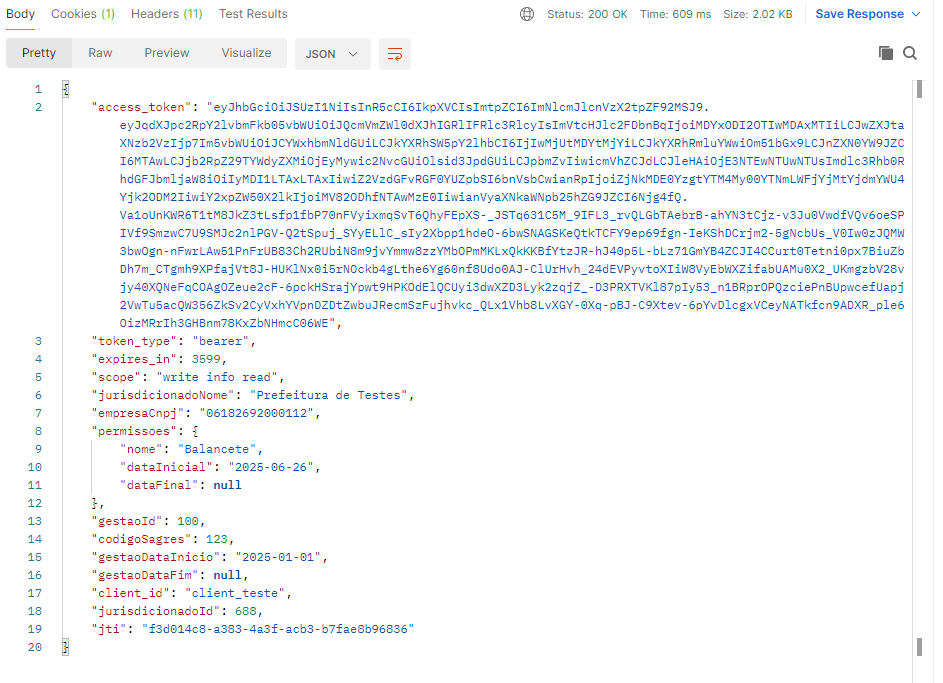Click the "access_token" key
The width and height of the screenshot is (943, 683).
tap(141, 107)
